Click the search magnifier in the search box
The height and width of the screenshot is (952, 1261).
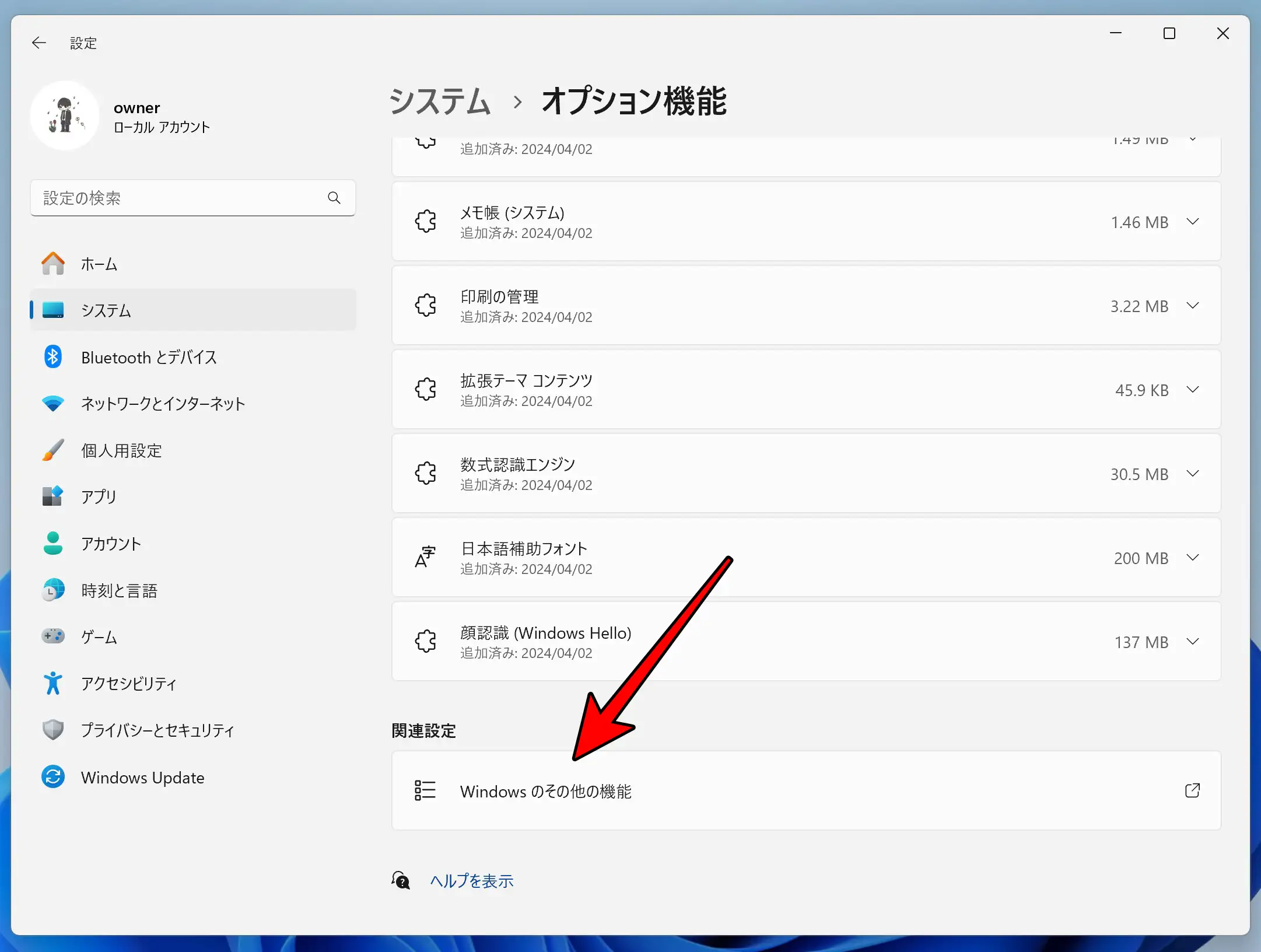(x=334, y=198)
